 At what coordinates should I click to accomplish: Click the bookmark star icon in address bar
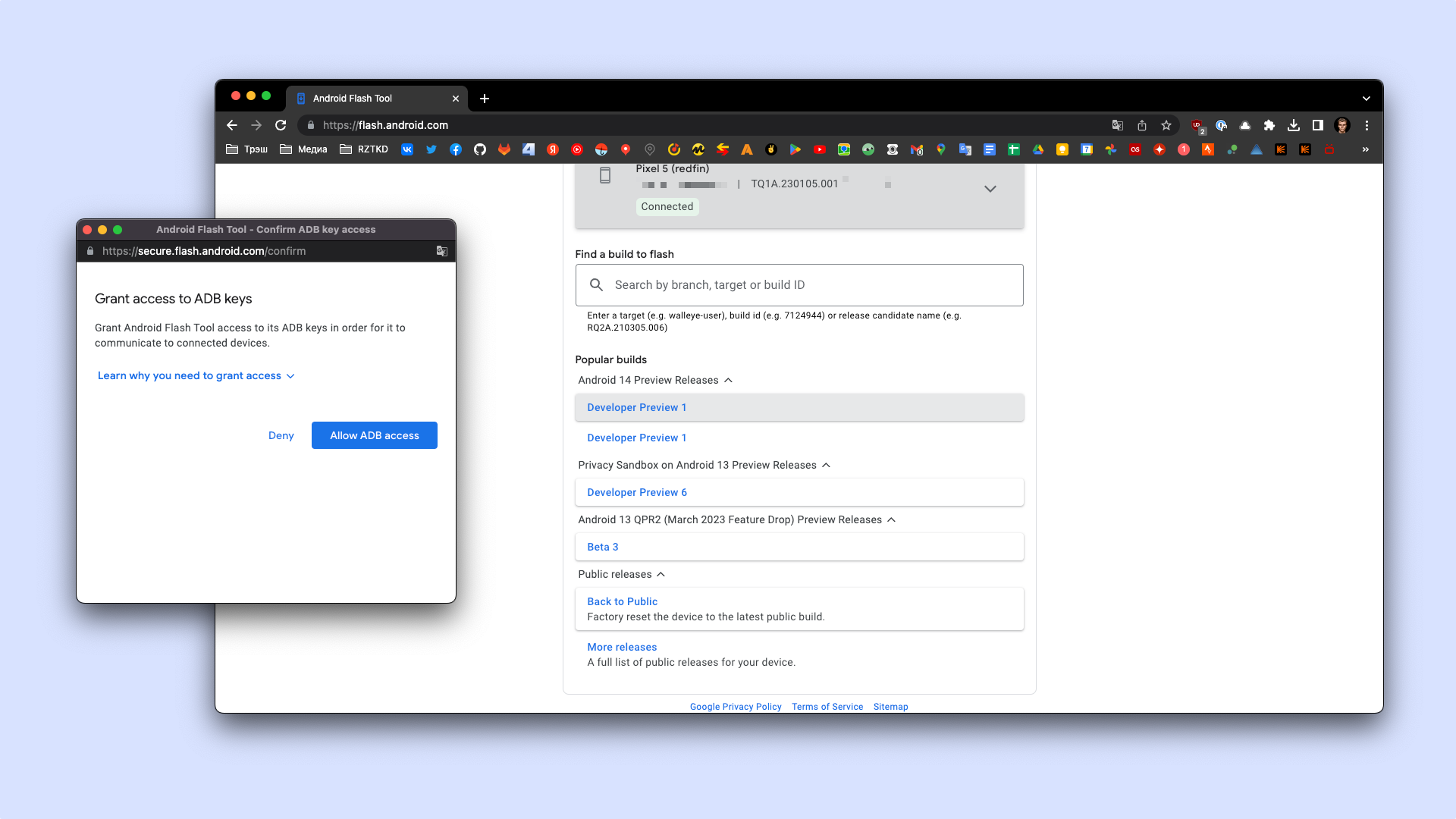coord(1168,125)
